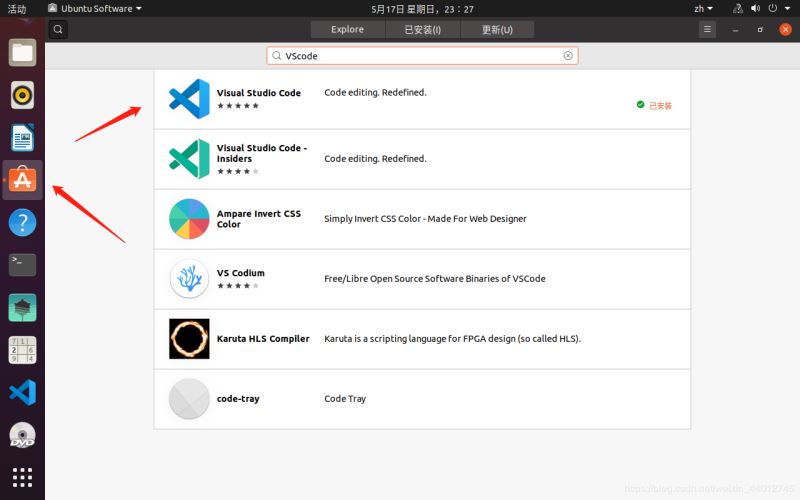Open the Files app from the dock
800x500 pixels.
22,52
